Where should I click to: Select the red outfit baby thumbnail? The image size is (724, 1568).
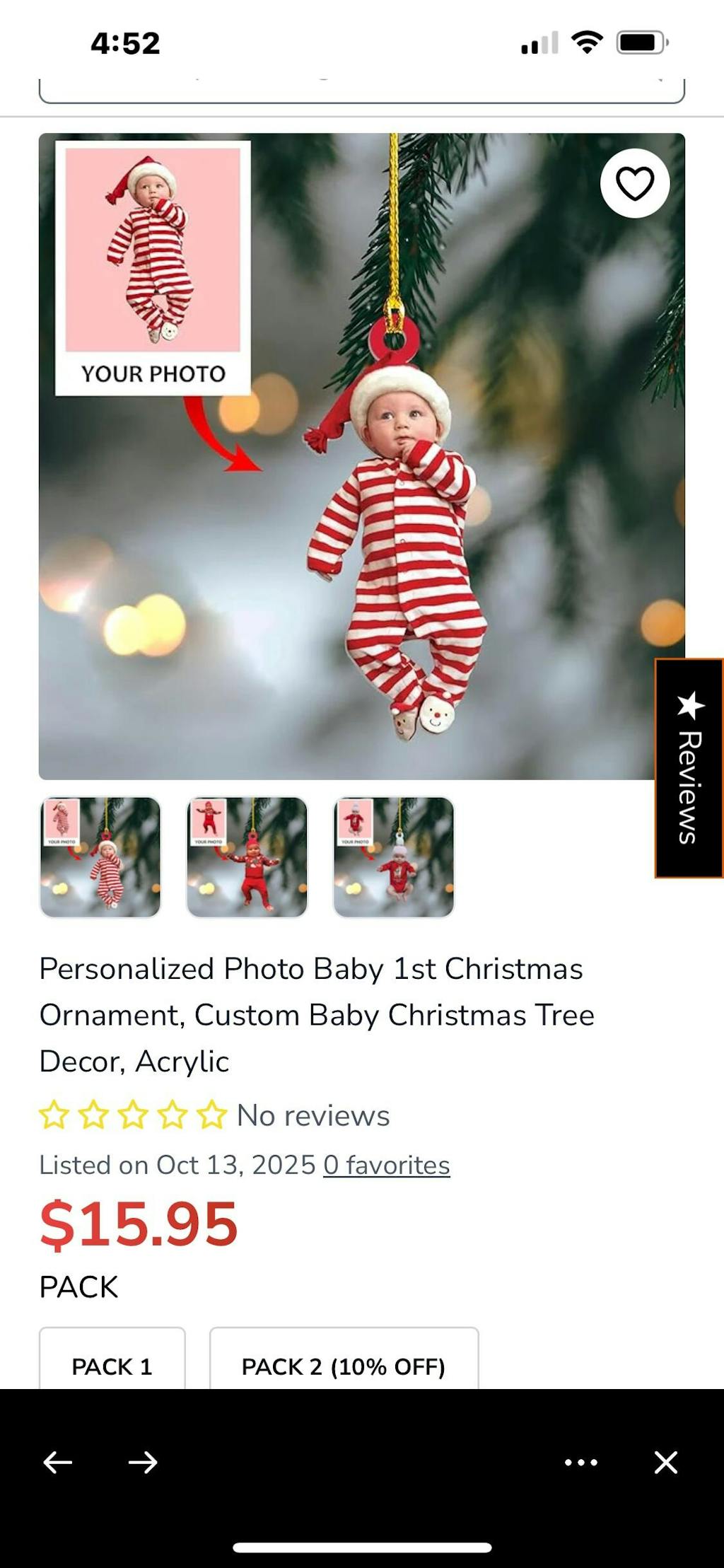pyautogui.click(x=247, y=857)
